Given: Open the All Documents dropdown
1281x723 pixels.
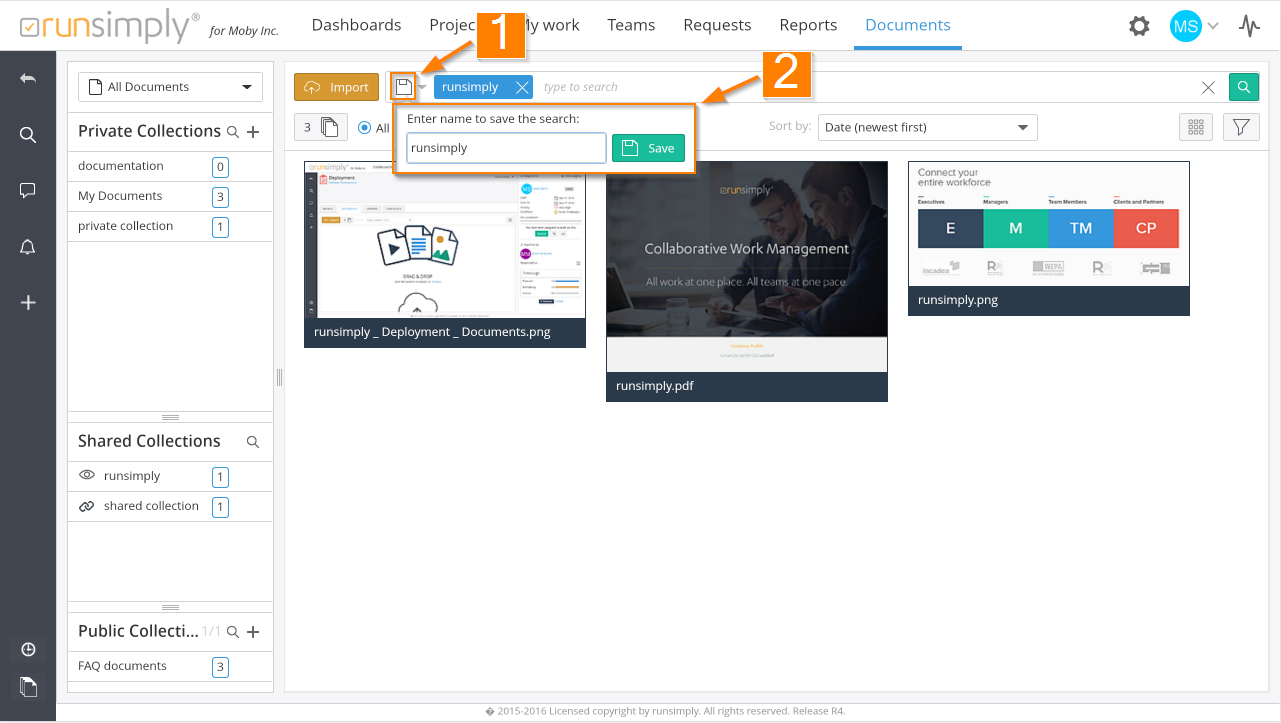Looking at the screenshot, I should click(x=170, y=87).
